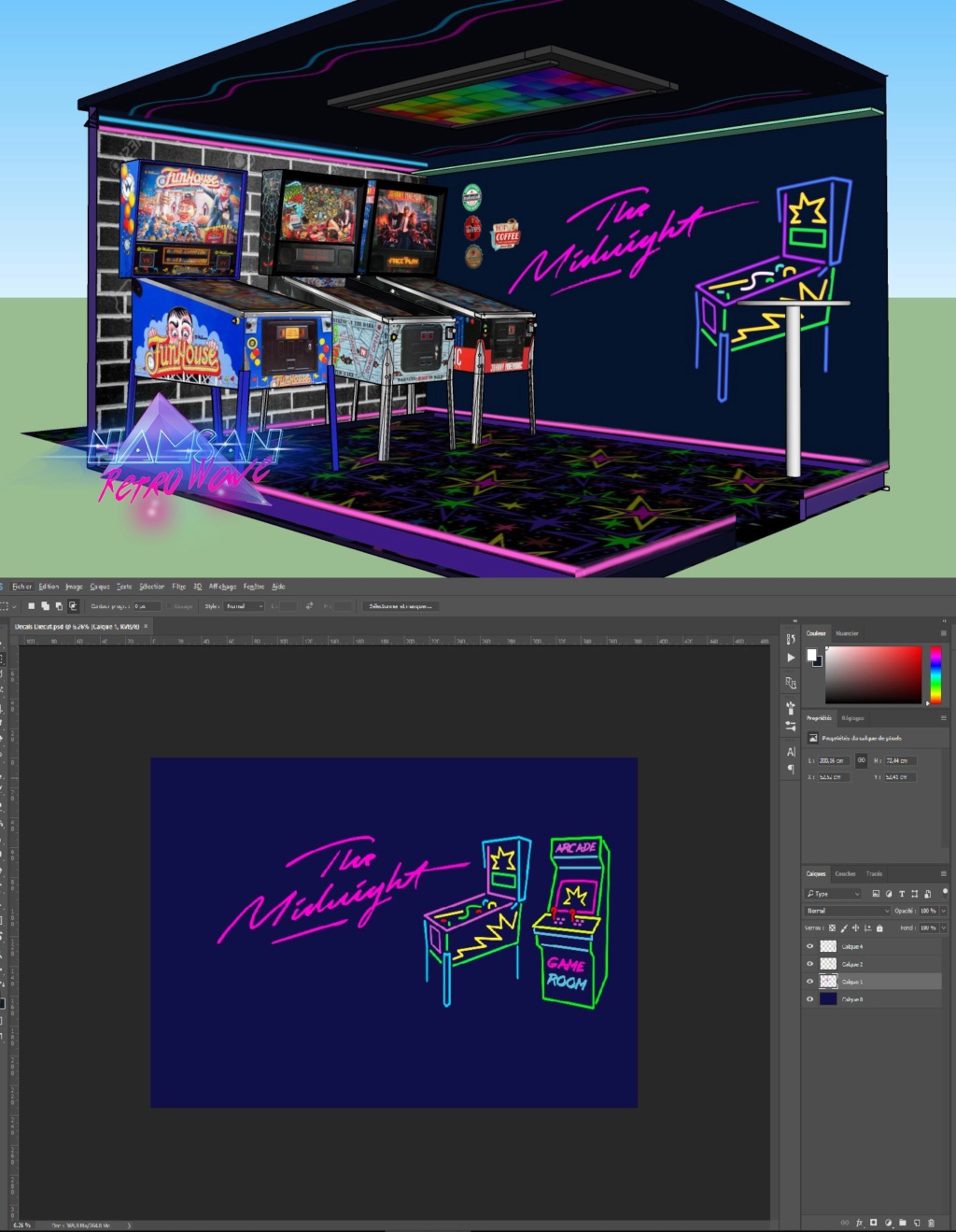Click the Sélectionner et masquer button
The width and height of the screenshot is (956, 1232).
tap(401, 606)
